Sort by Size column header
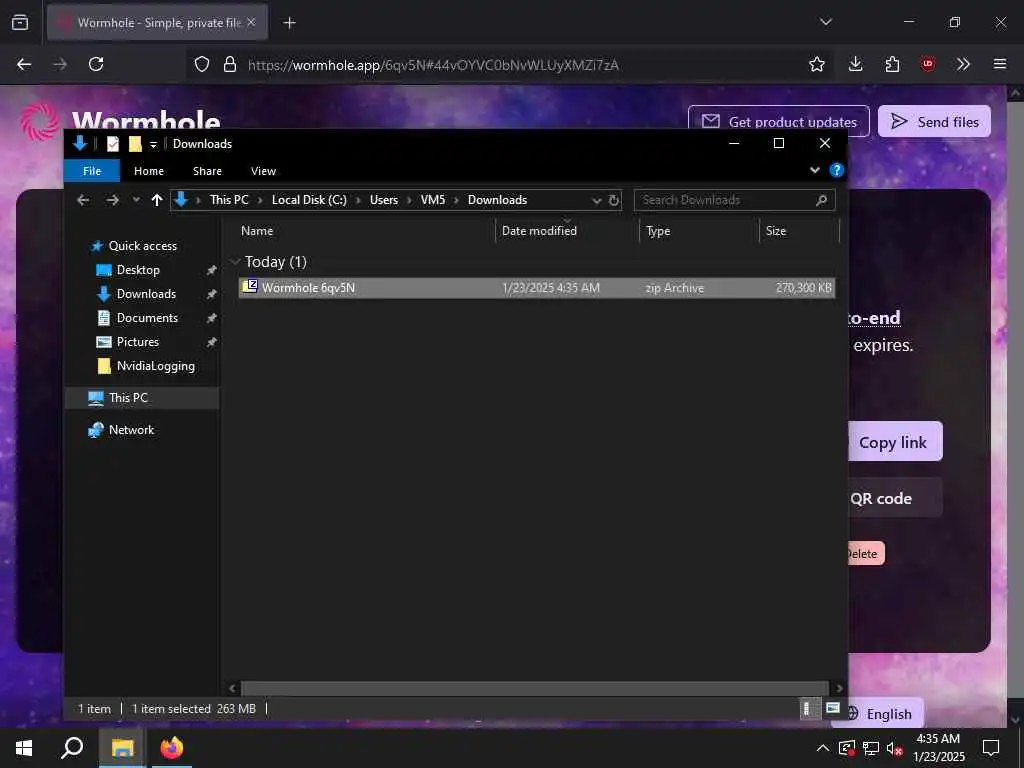The image size is (1024, 768). coord(799,231)
